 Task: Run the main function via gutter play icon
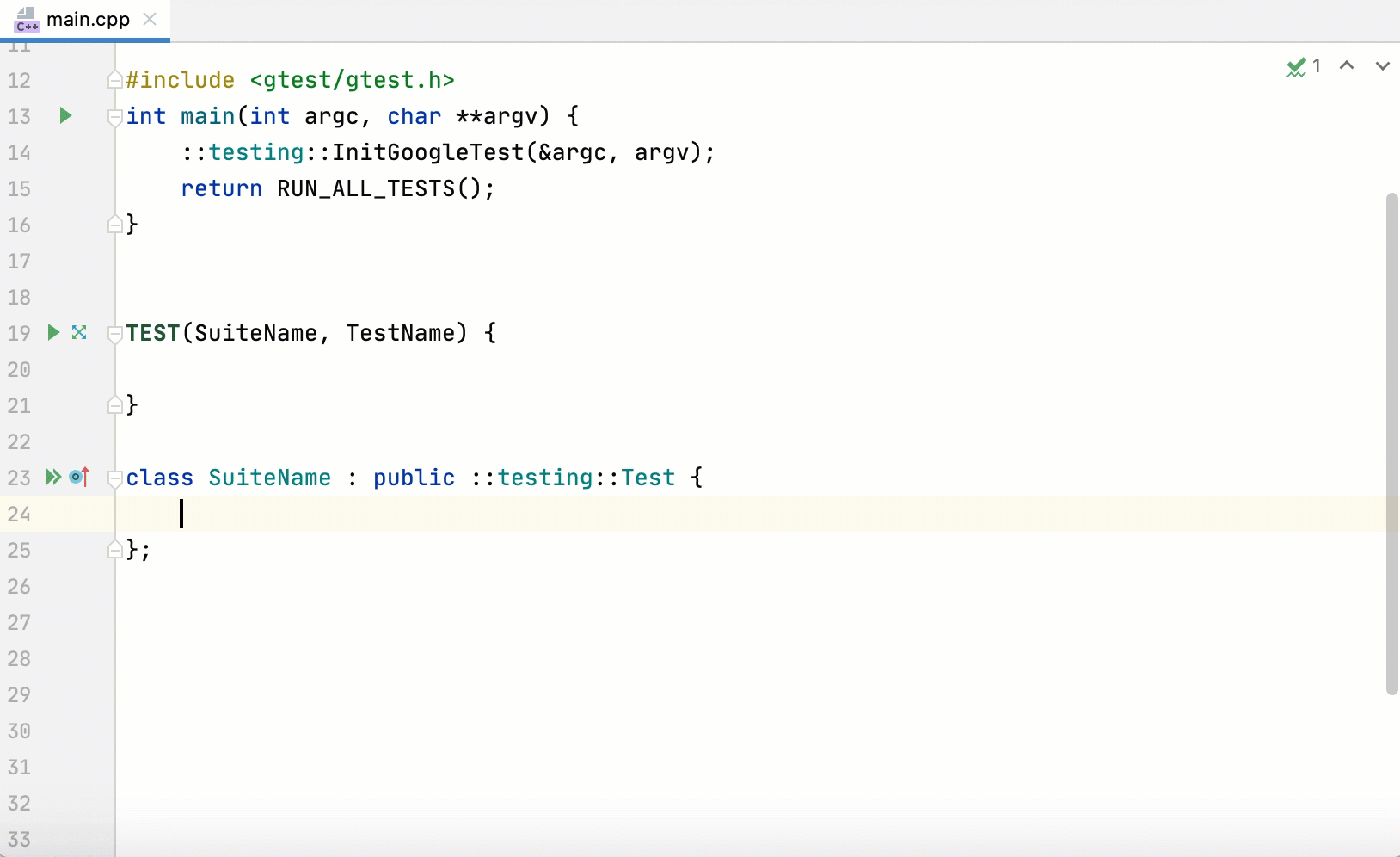pyautogui.click(x=64, y=116)
